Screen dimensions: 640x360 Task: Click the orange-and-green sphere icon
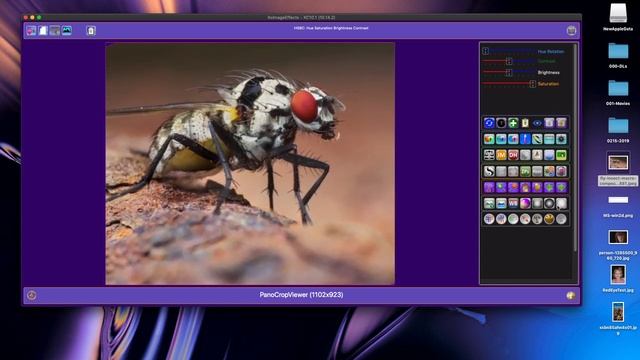[x=489, y=139]
